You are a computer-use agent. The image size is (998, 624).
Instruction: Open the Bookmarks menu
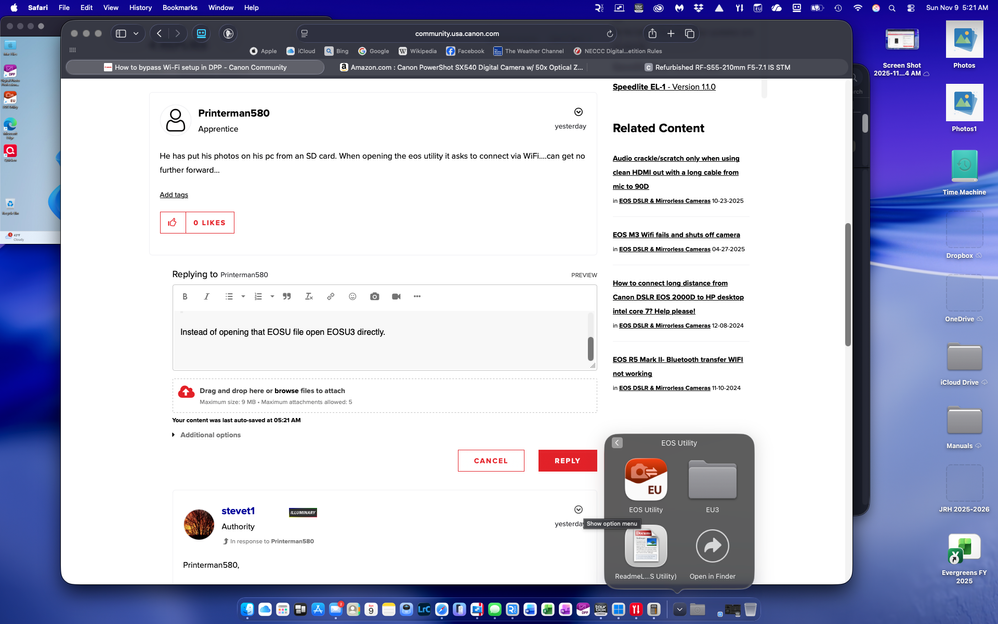pyautogui.click(x=180, y=7)
